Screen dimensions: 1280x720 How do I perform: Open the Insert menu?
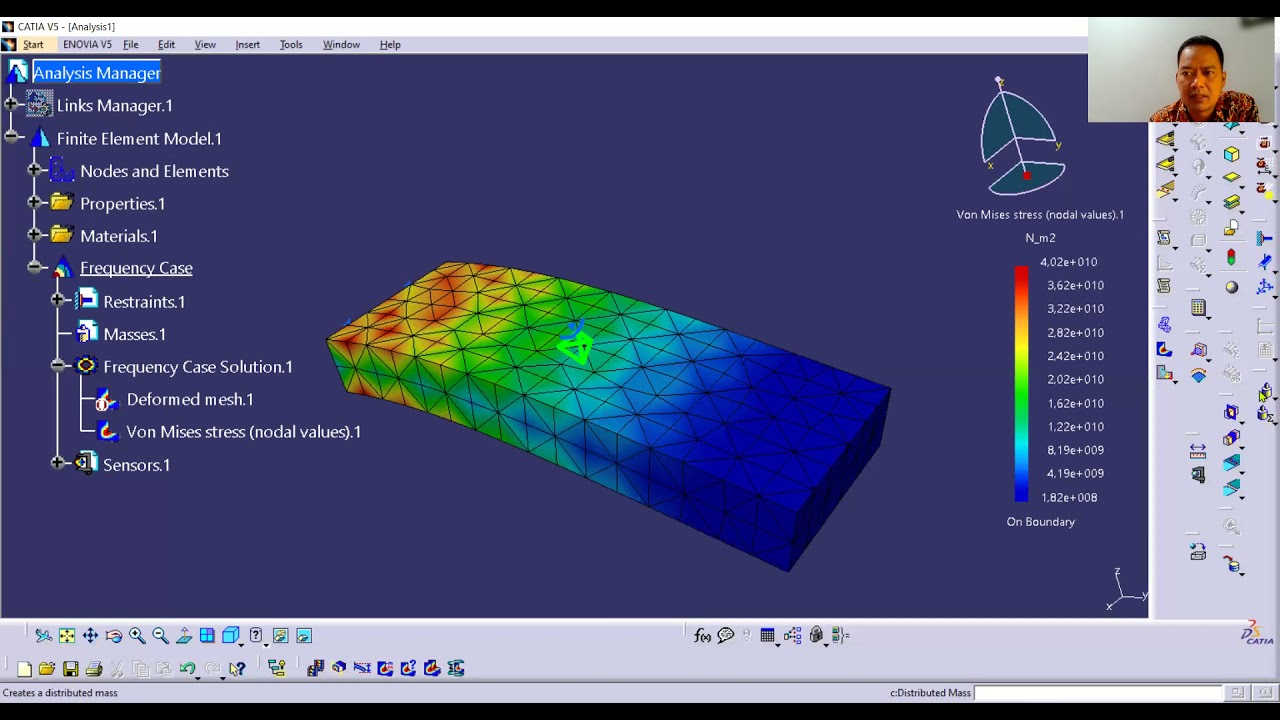(247, 45)
